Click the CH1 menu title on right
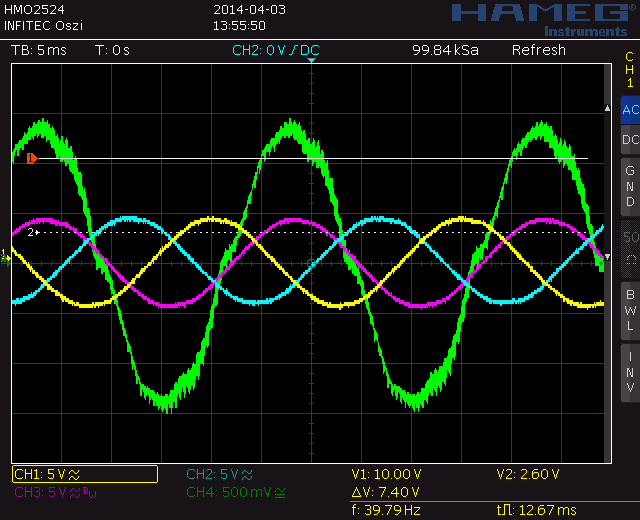The height and width of the screenshot is (520, 640). [x=630, y=70]
